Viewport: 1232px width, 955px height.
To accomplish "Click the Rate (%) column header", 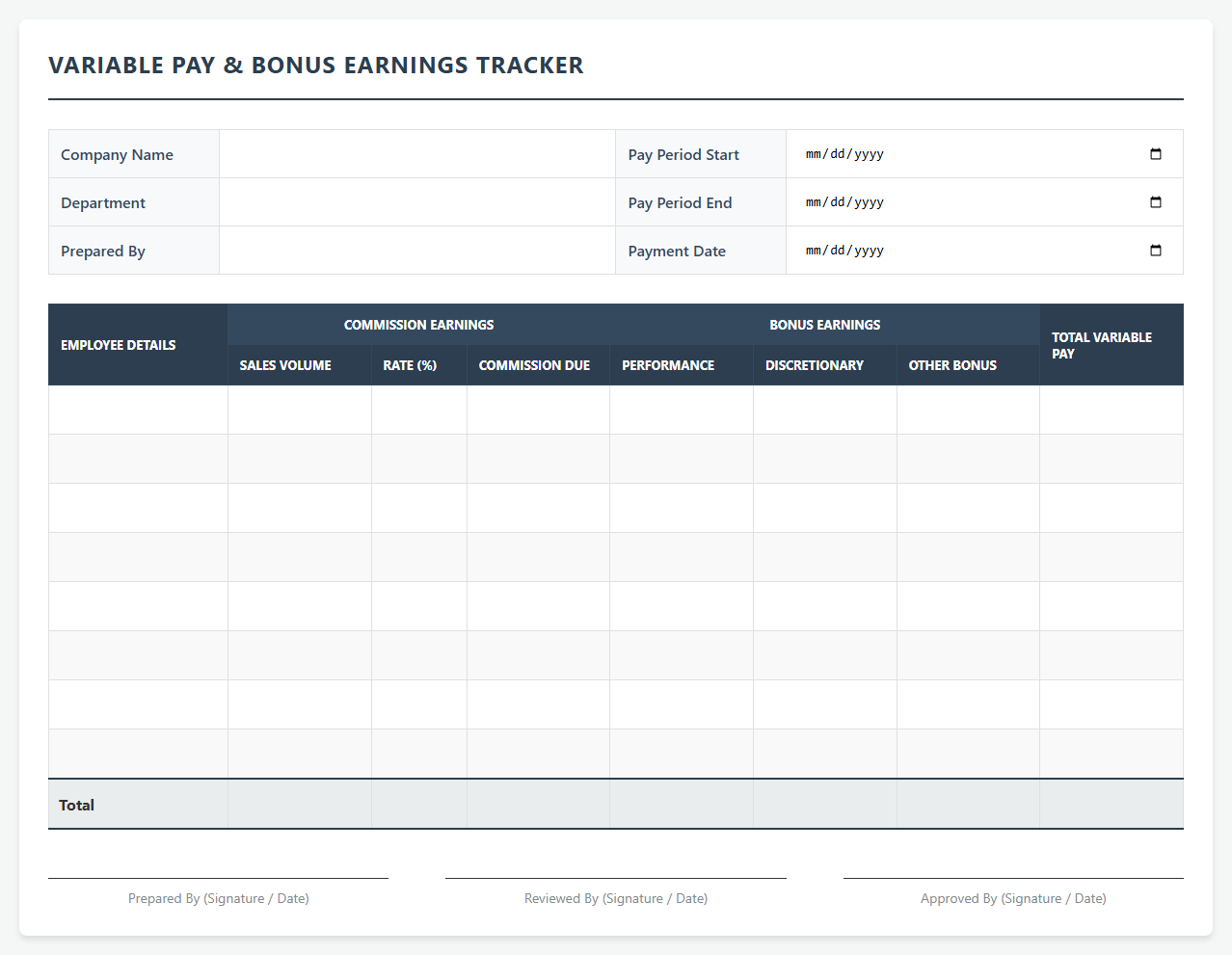I will coord(419,365).
